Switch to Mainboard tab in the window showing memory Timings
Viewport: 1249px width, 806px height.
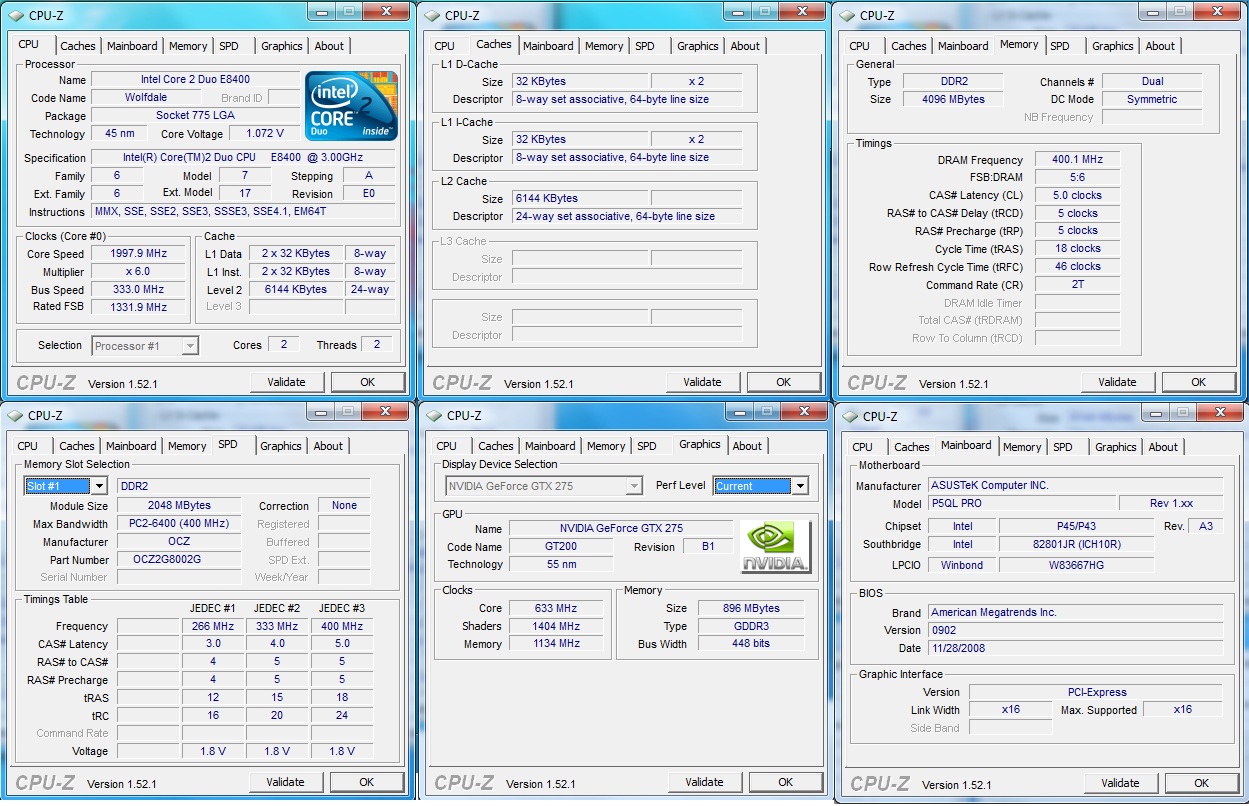coord(963,46)
